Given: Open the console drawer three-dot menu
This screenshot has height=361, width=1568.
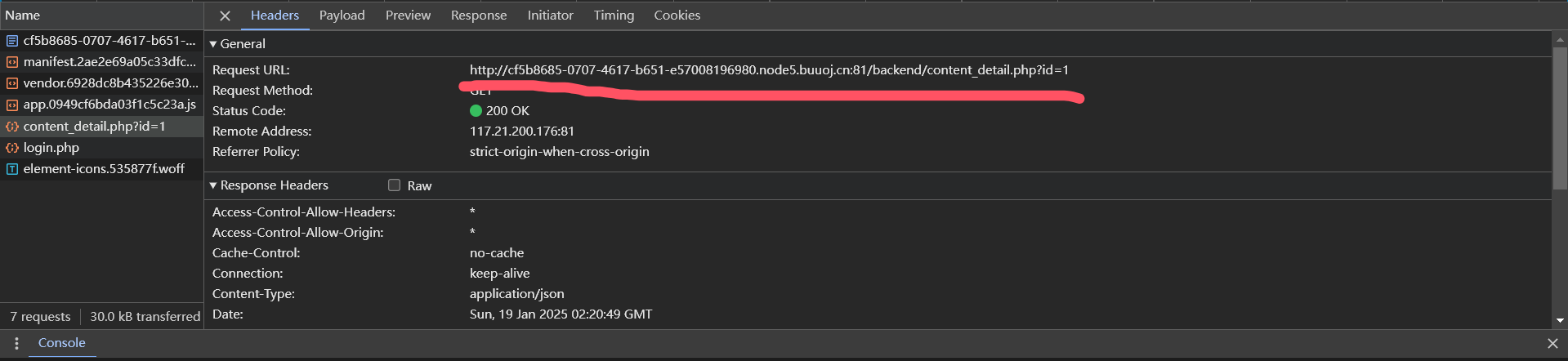Looking at the screenshot, I should 16,344.
